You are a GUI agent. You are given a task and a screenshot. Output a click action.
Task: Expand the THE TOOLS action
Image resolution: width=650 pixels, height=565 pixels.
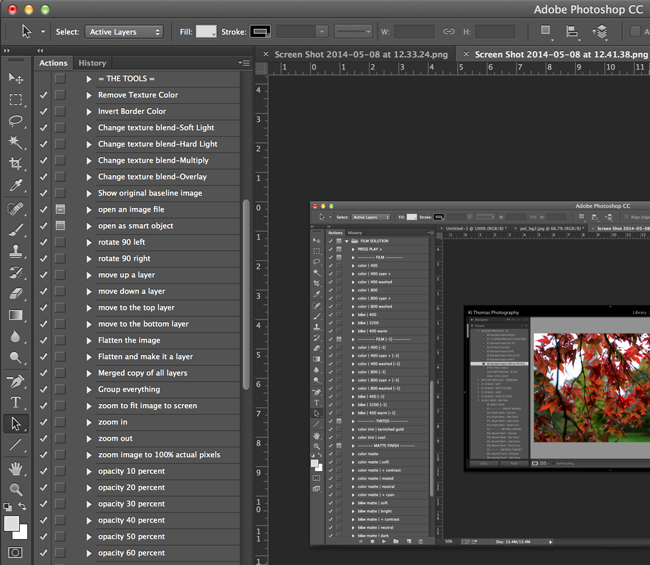click(x=89, y=79)
